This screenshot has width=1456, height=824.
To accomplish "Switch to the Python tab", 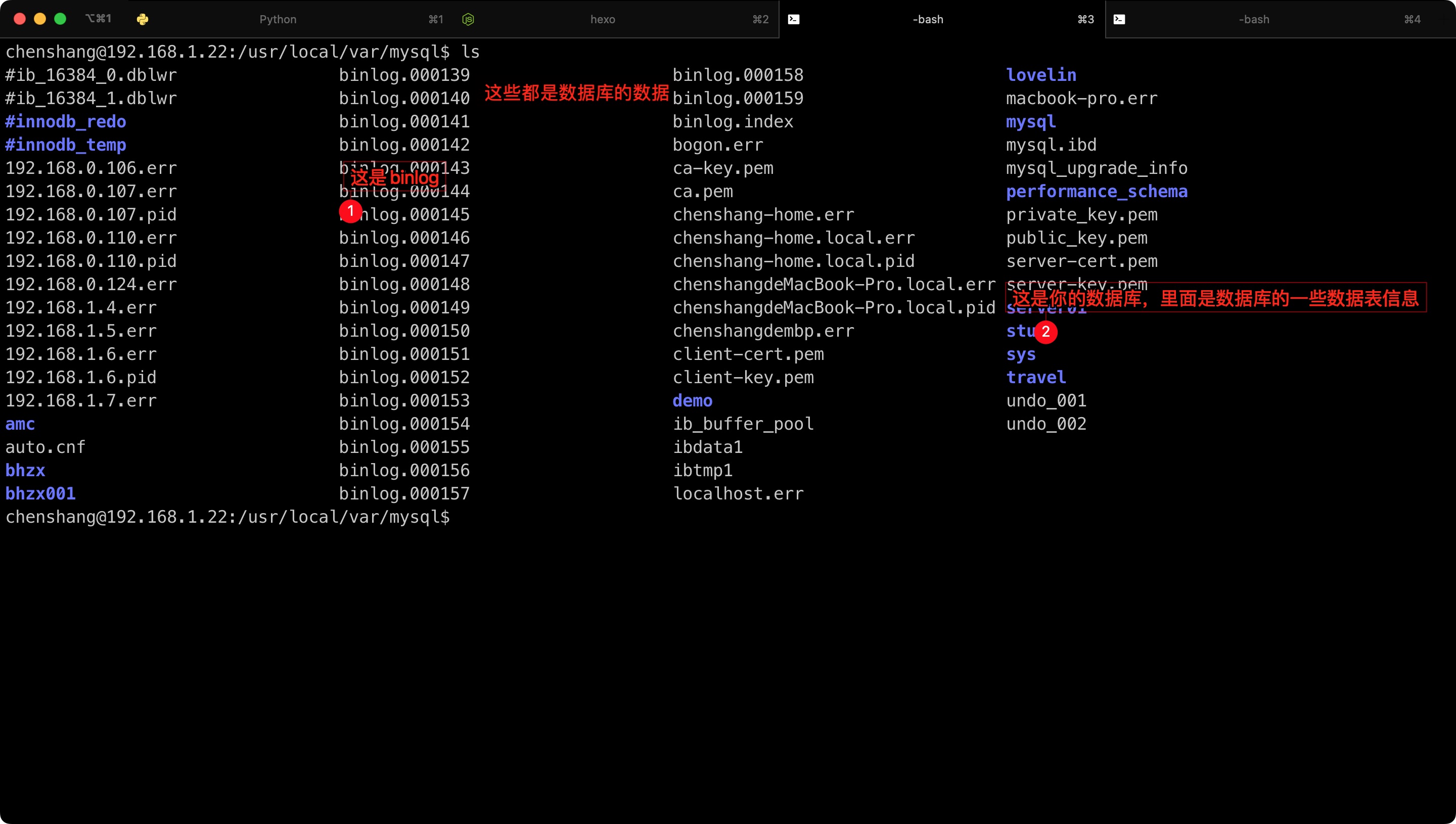I will pos(278,19).
